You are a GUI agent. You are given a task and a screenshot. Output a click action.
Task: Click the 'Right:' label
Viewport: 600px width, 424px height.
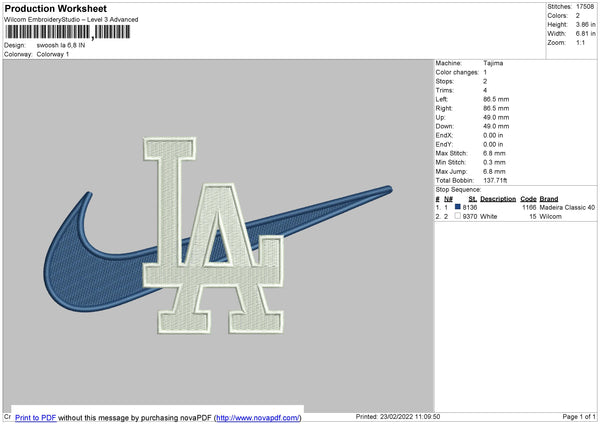[x=444, y=108]
